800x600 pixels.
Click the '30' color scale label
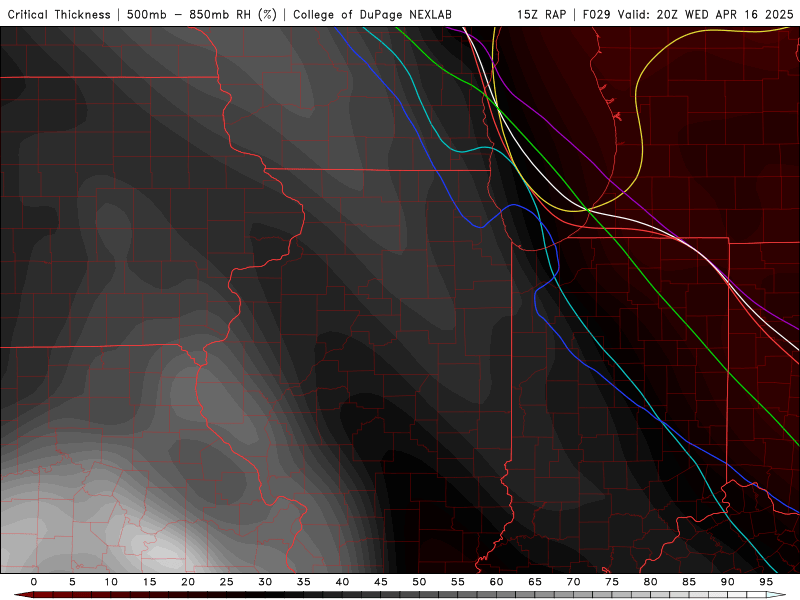pos(265,582)
